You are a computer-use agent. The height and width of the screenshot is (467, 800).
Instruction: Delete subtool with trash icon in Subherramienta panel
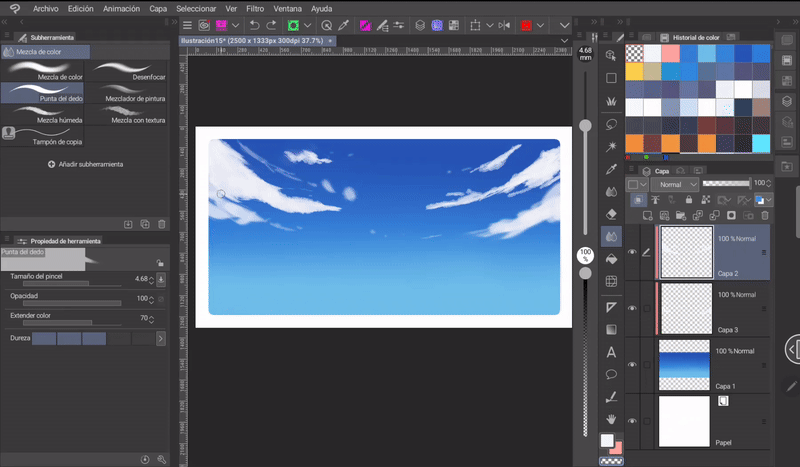(x=162, y=224)
